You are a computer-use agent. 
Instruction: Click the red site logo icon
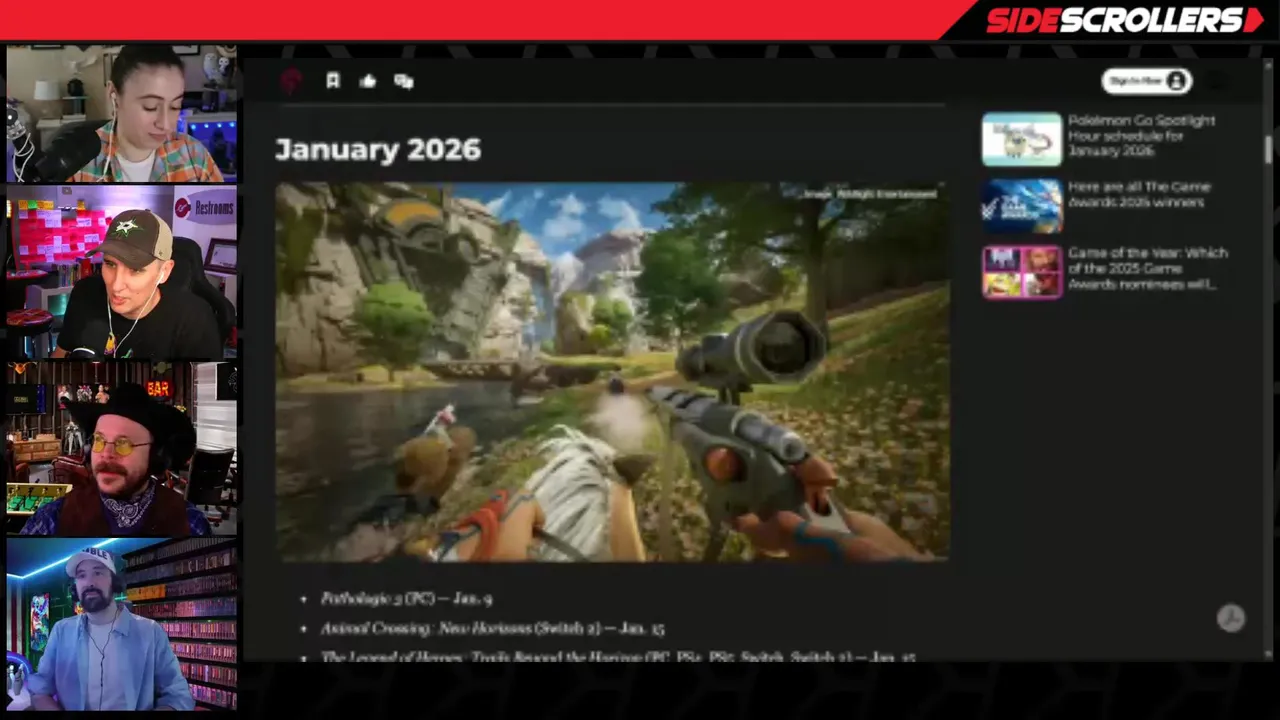point(291,82)
